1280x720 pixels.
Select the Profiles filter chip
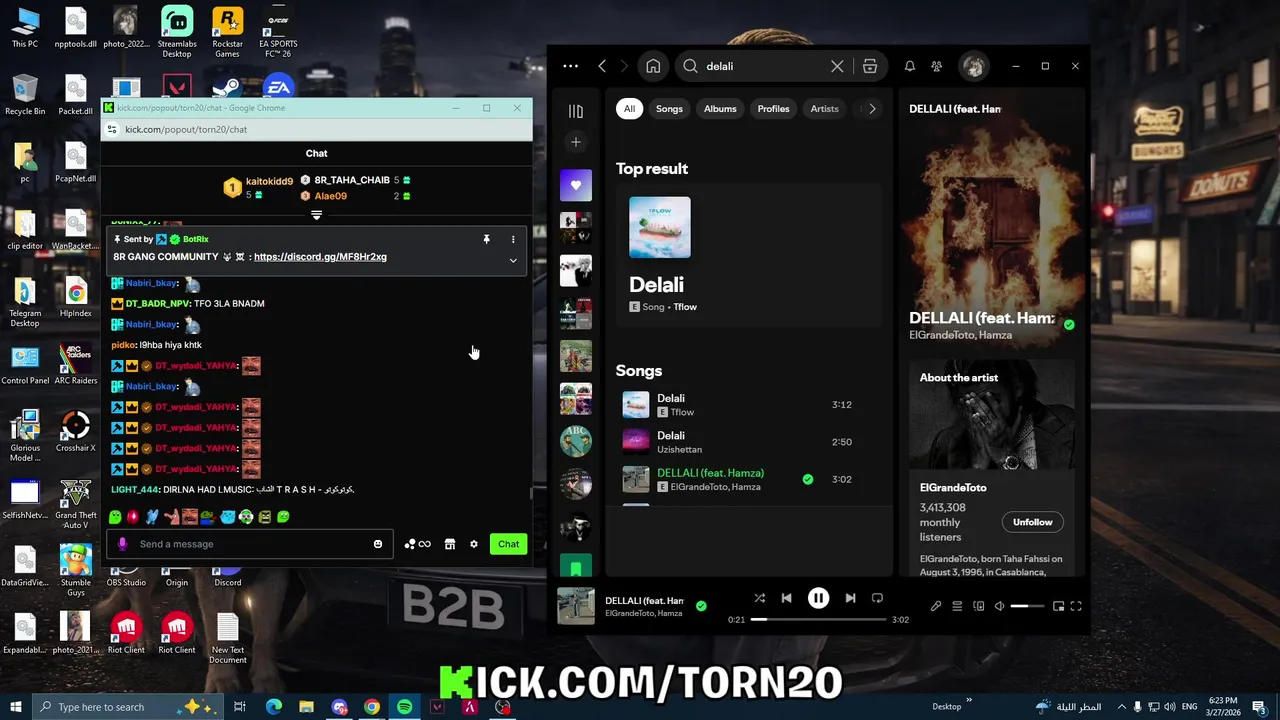pos(773,109)
